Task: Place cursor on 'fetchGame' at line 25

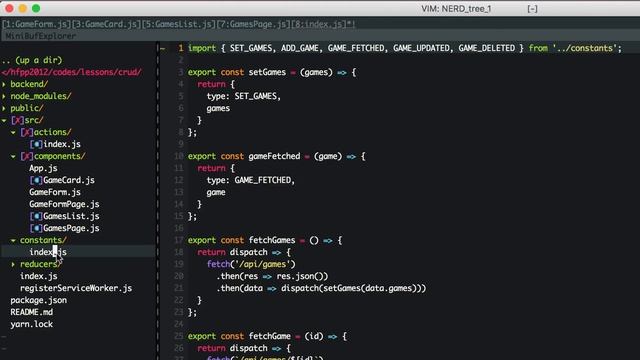Action: pos(269,336)
